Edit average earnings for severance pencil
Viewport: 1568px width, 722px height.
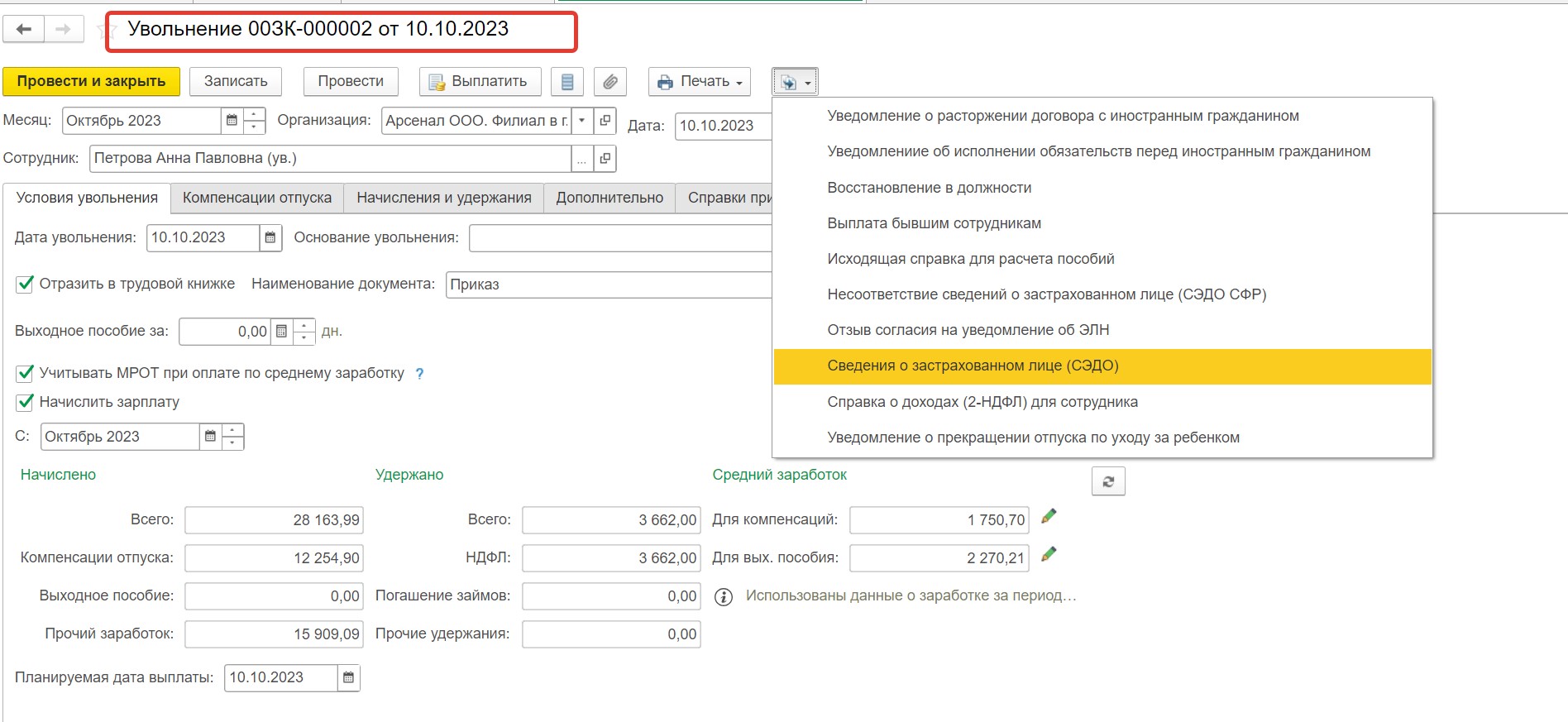[x=1049, y=555]
